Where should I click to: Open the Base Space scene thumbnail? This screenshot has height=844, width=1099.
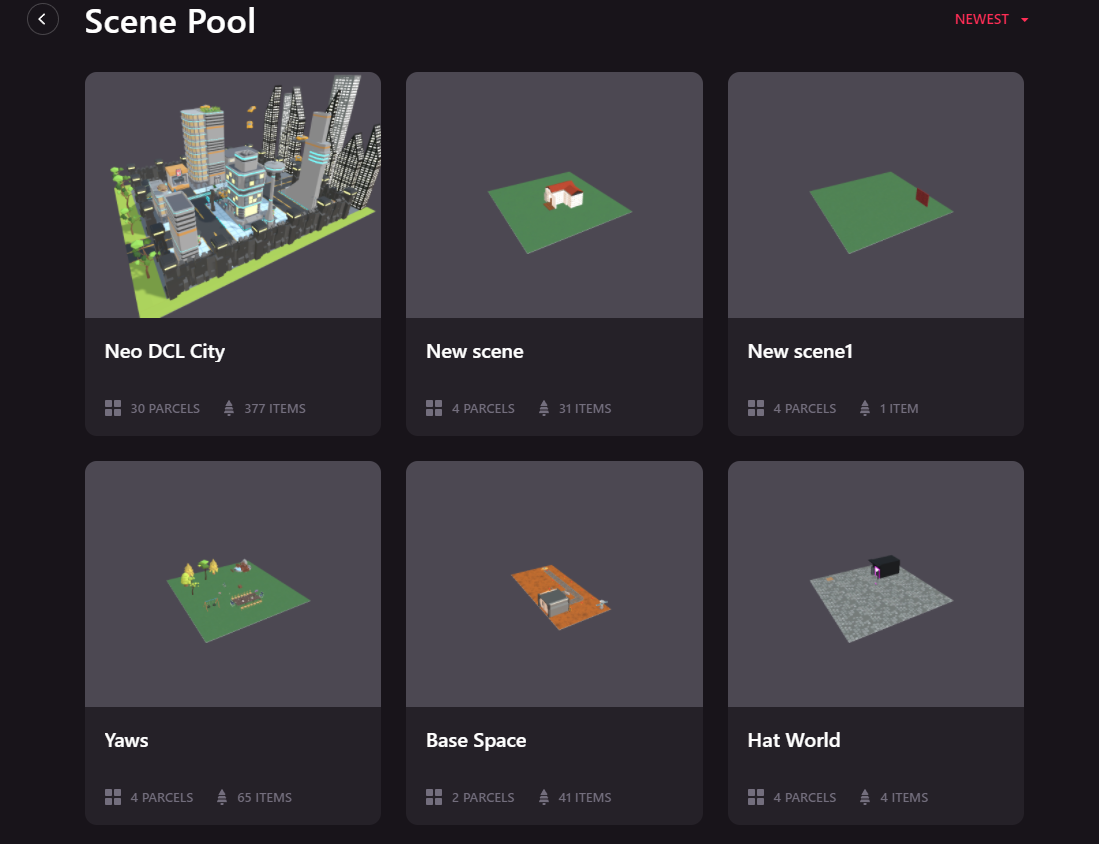click(554, 584)
